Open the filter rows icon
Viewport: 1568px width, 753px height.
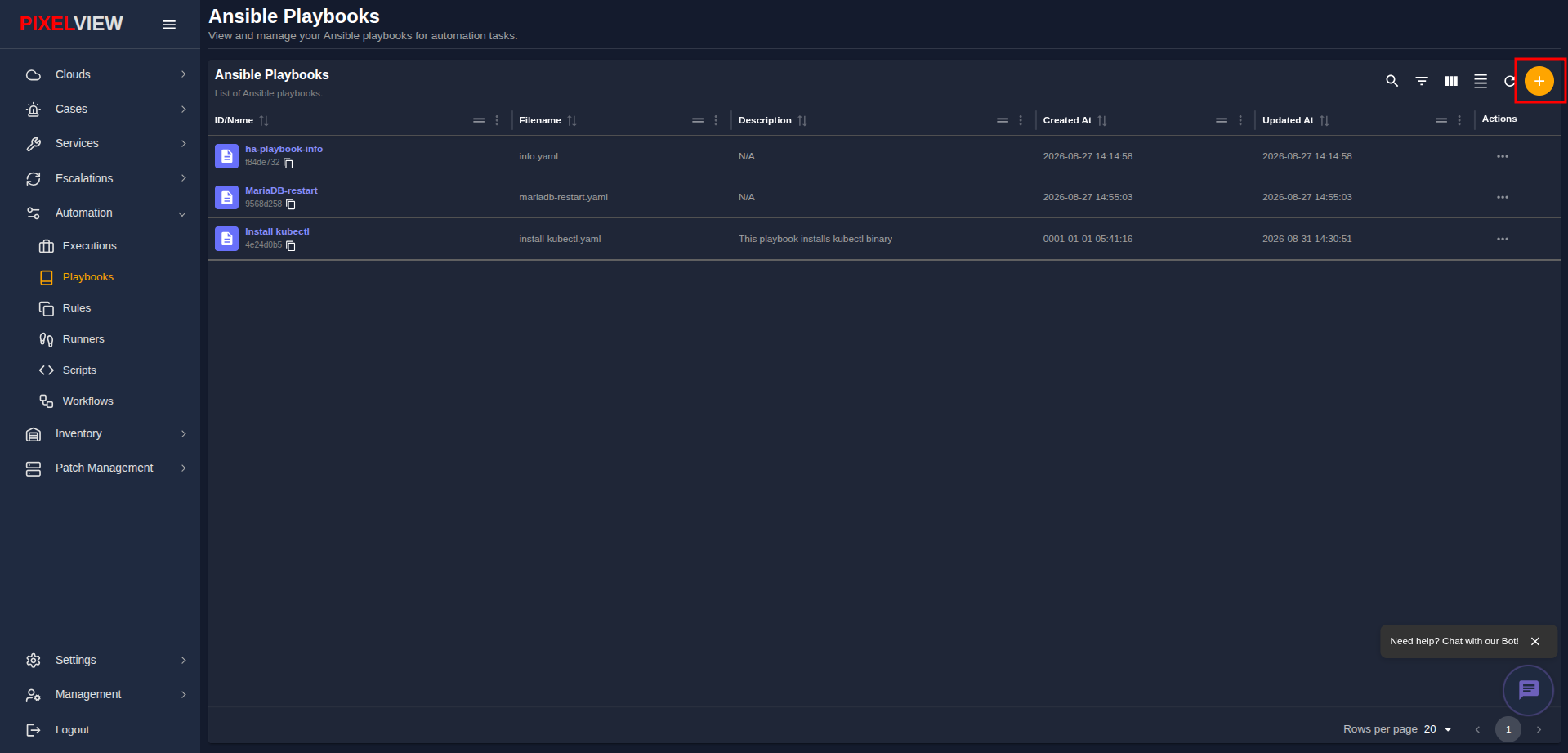click(x=1422, y=81)
